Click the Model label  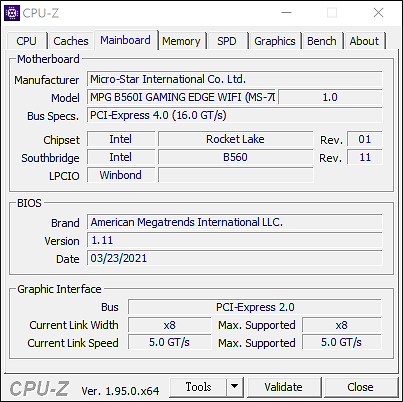[65, 98]
